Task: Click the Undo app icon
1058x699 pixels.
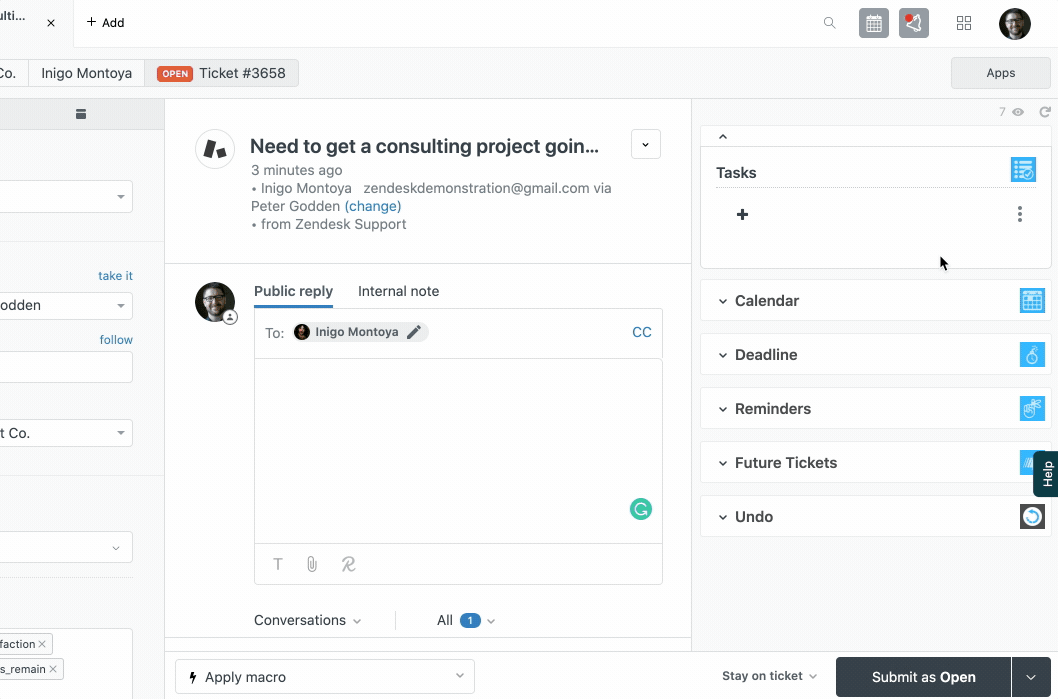Action: point(1032,516)
